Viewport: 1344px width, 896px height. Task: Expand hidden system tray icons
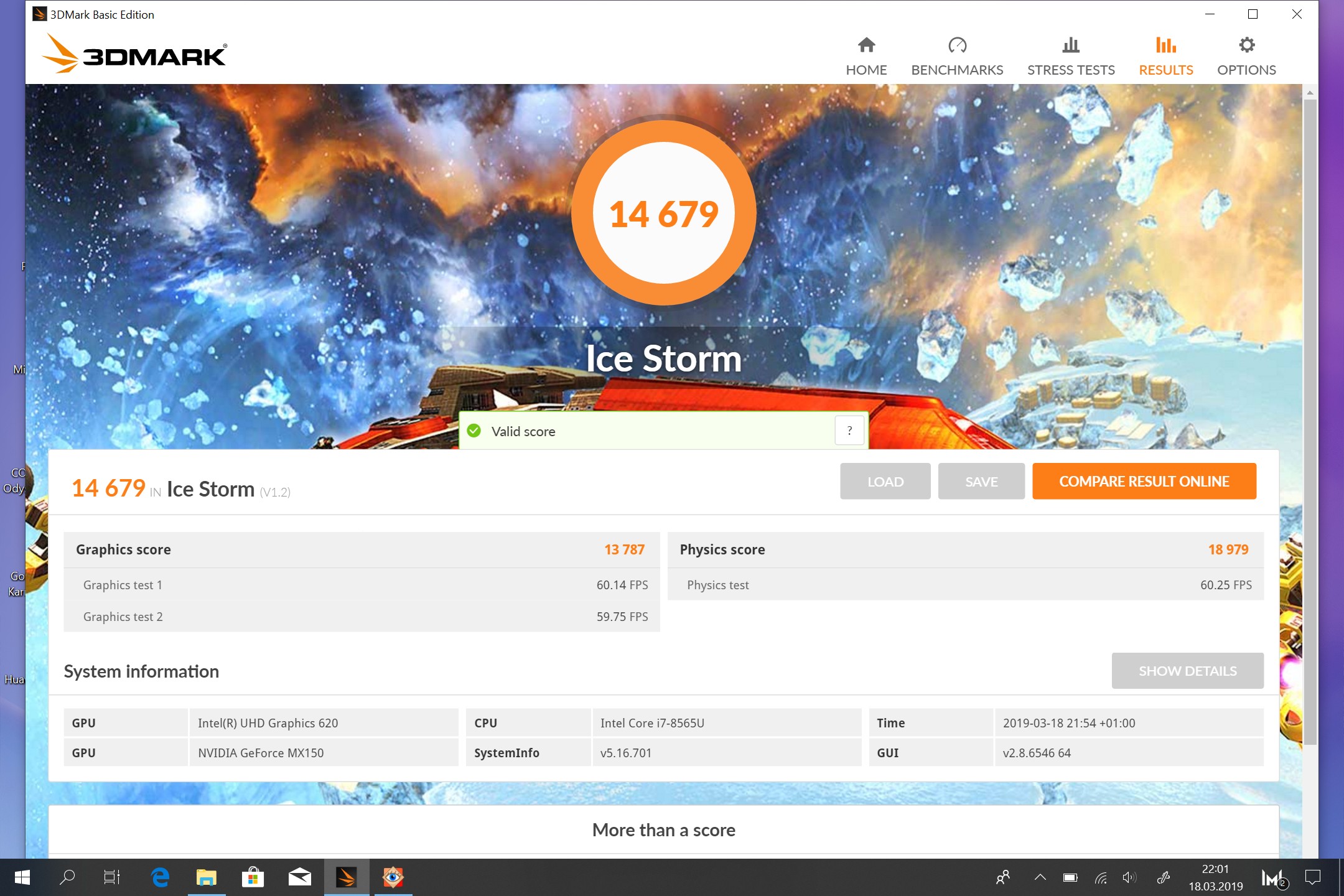pyautogui.click(x=1040, y=877)
